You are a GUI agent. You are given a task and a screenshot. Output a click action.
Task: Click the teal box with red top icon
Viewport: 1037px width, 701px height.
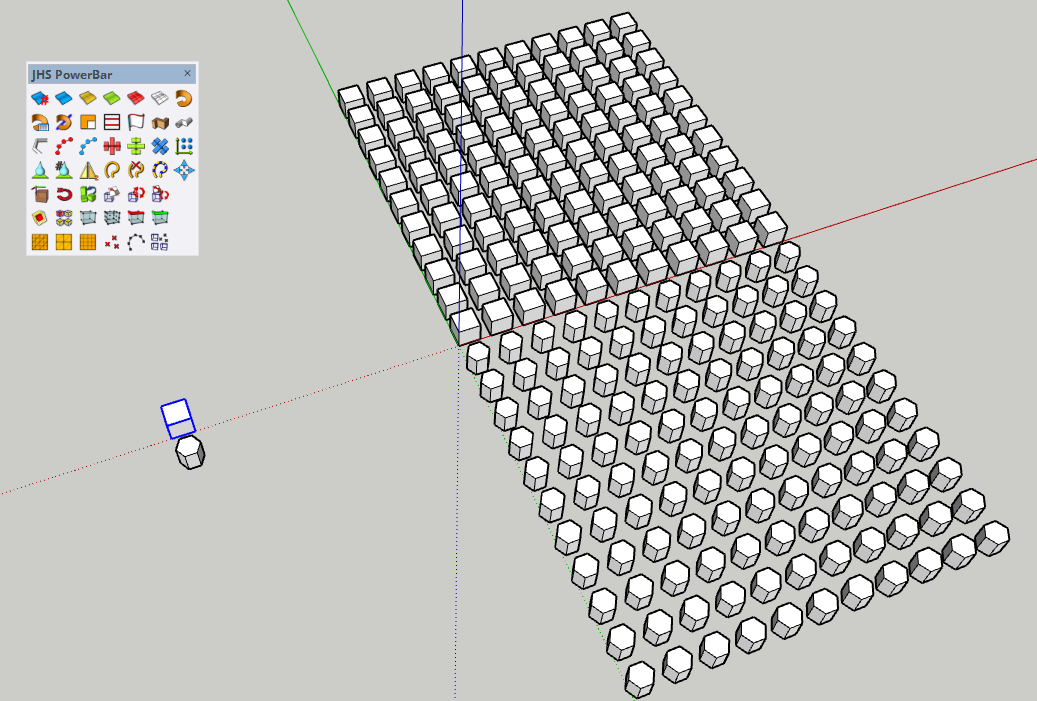point(136,218)
